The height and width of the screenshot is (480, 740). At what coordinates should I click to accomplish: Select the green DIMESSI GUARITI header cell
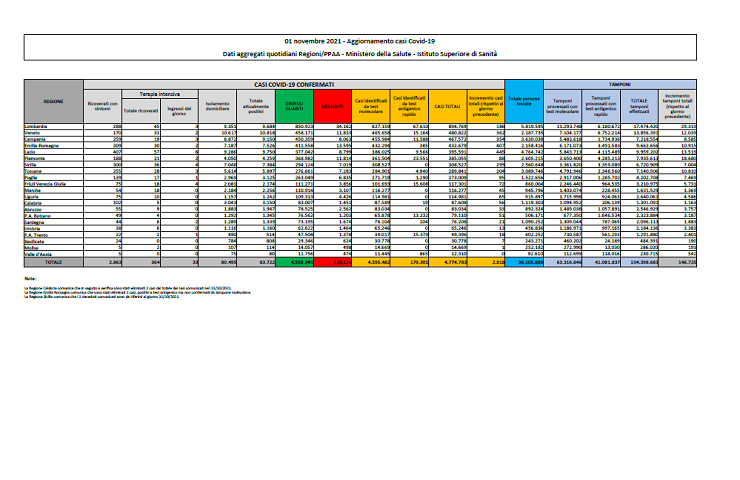click(x=296, y=102)
